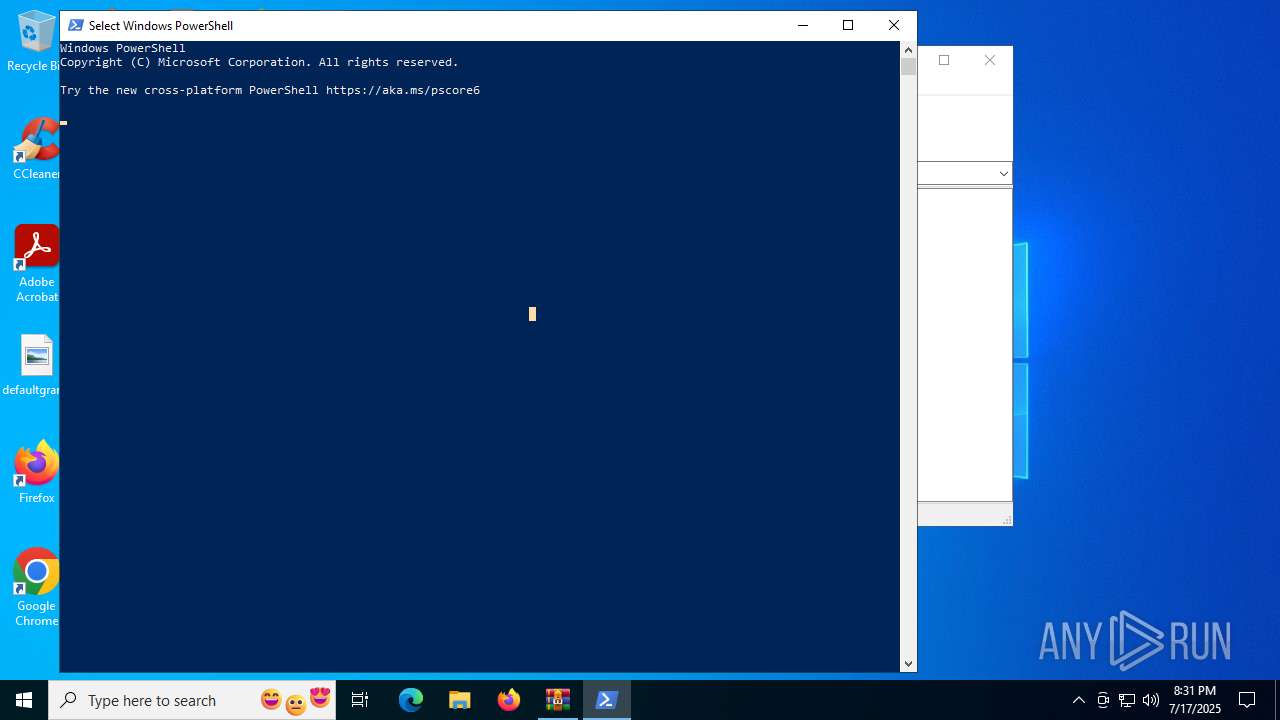The width and height of the screenshot is (1280, 720).
Task: Open File Explorer from the taskbar
Action: [460, 700]
